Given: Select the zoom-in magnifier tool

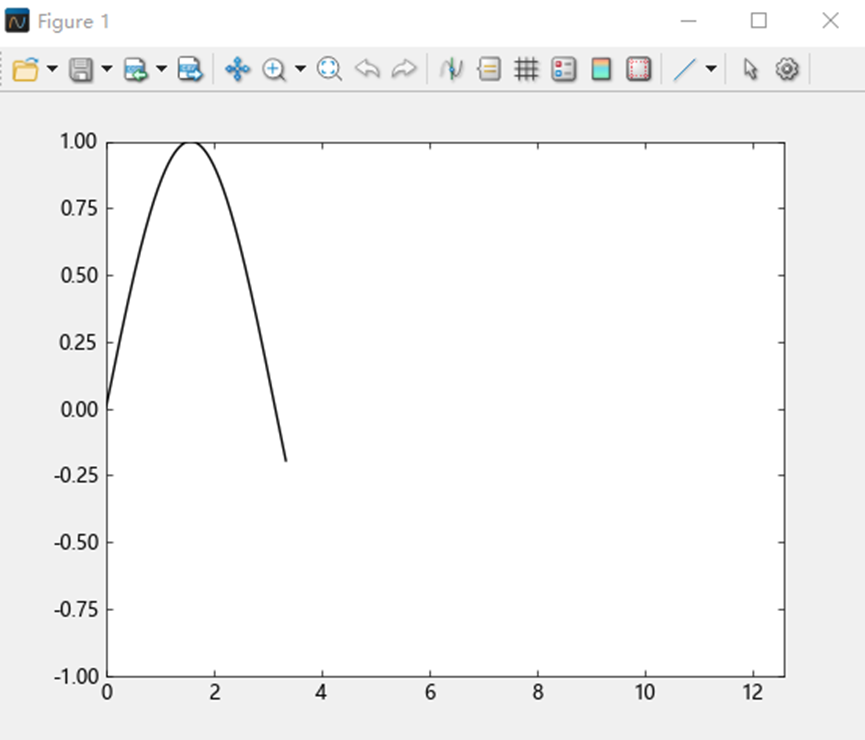Looking at the screenshot, I should coord(274,70).
